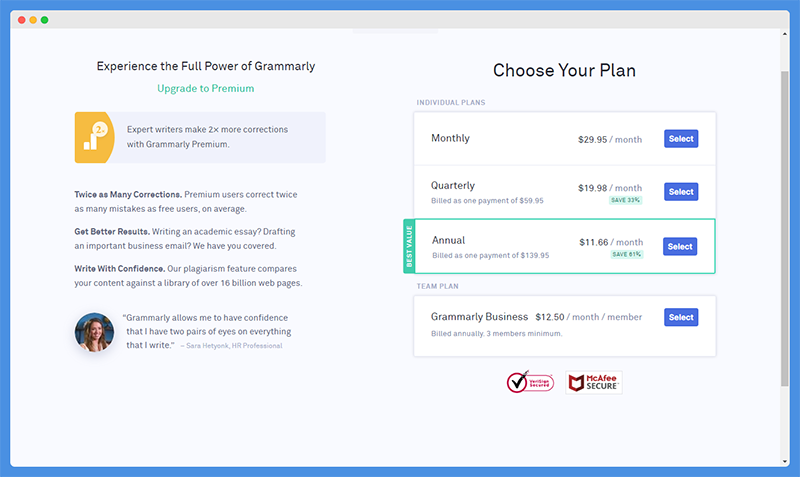Select the Annual plan button
Screen dimensions: 800x477
pyautogui.click(x=680, y=246)
